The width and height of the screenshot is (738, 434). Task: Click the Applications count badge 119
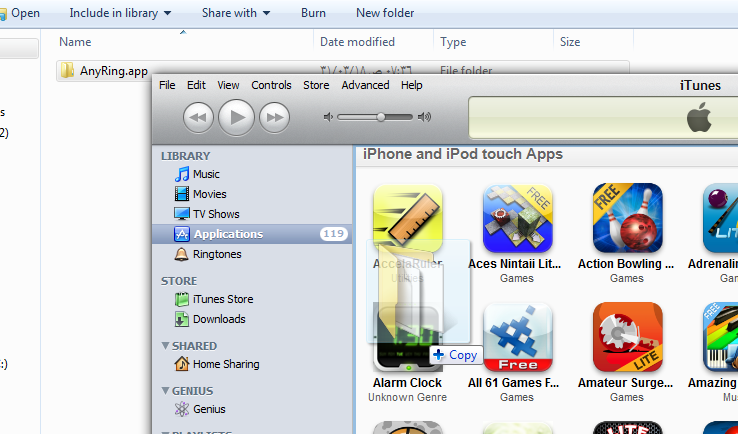334,233
